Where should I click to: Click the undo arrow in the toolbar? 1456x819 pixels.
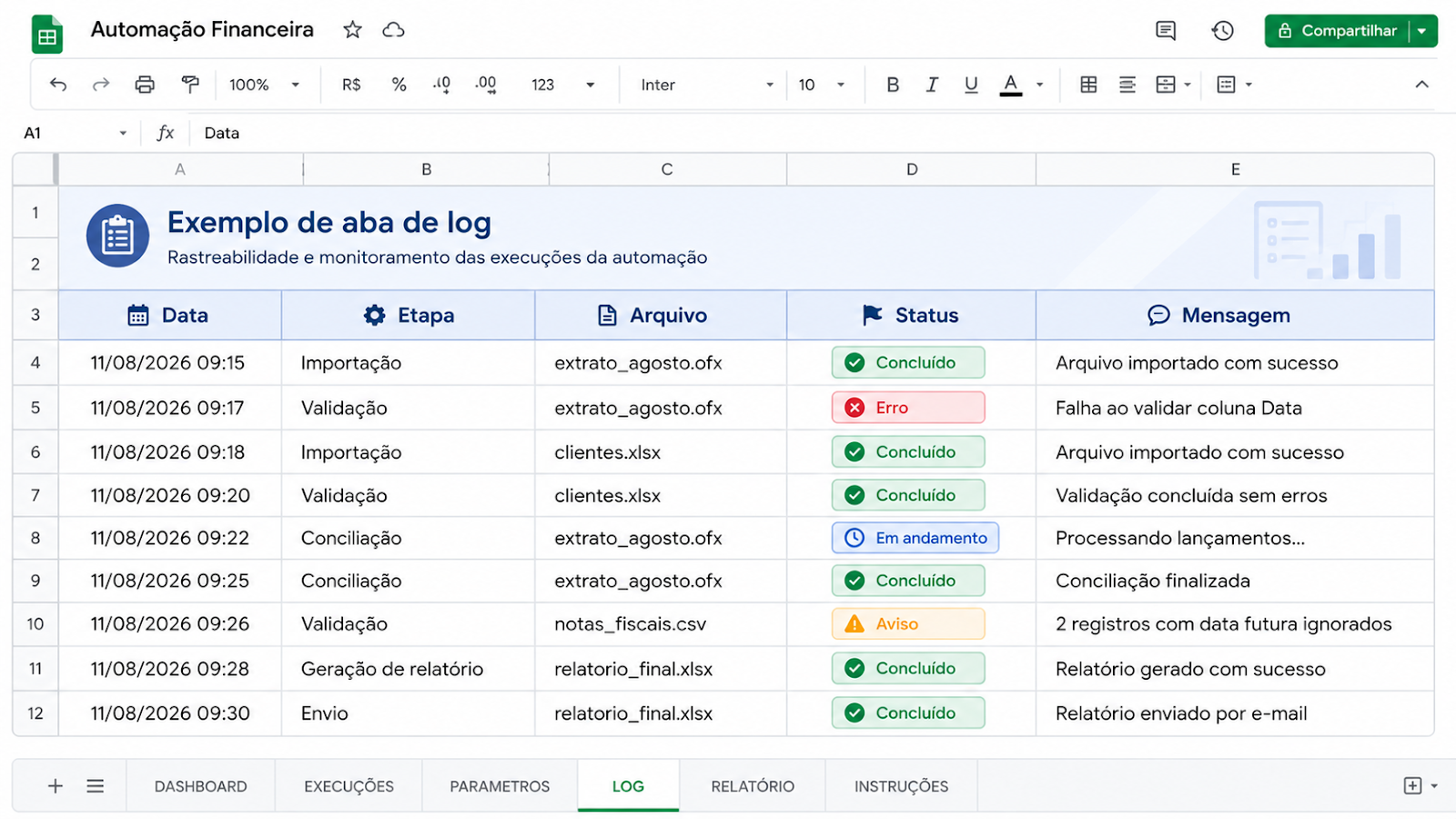coord(58,85)
